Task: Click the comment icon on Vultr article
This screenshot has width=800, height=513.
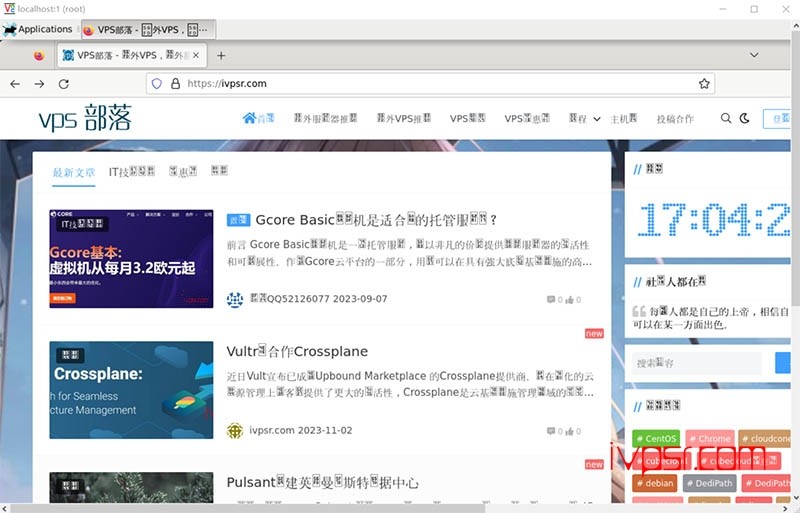Action: point(551,431)
